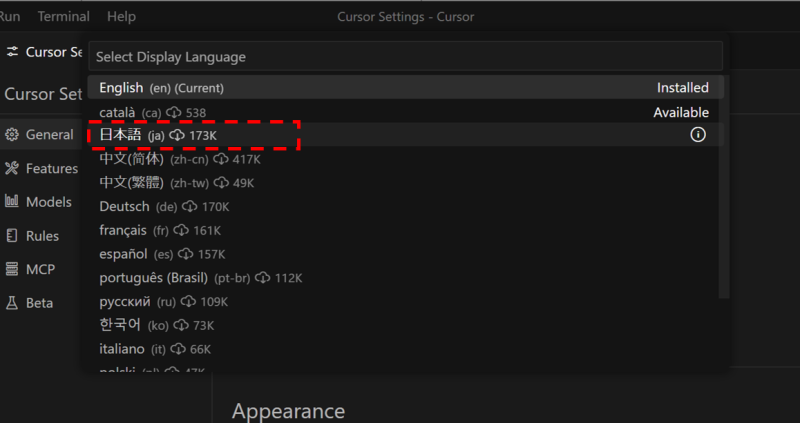Click the General gear icon in sidebar
This screenshot has width=800, height=423.
[x=12, y=135]
